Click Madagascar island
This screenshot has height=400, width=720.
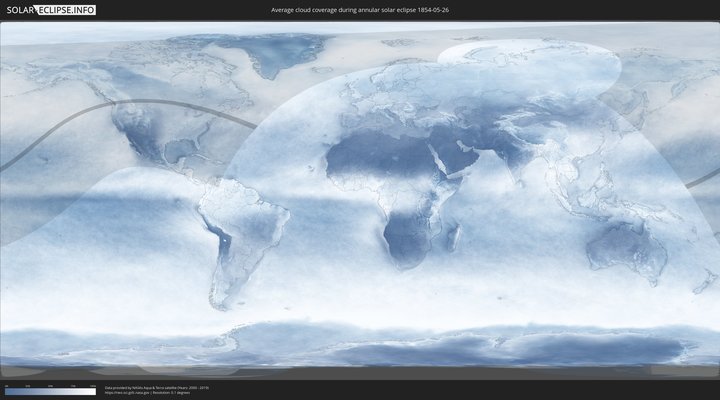point(454,238)
